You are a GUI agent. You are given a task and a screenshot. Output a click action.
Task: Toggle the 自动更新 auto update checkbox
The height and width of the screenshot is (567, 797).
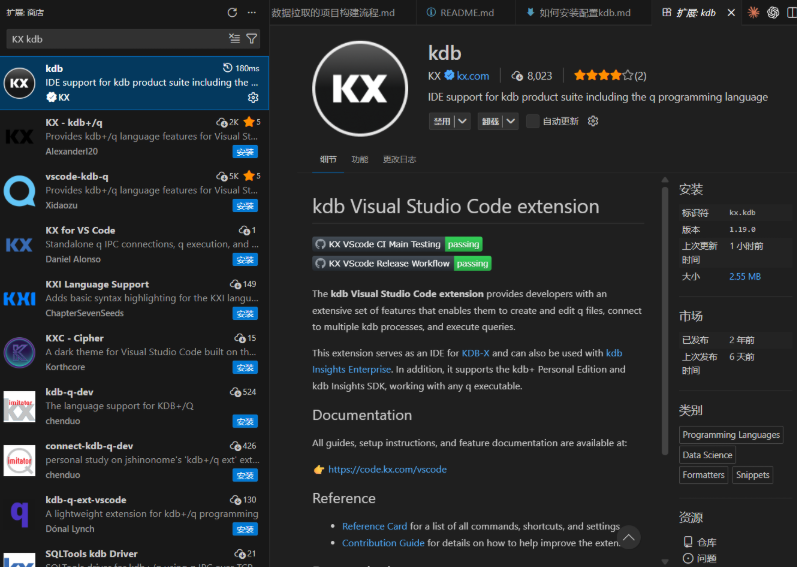(x=532, y=121)
